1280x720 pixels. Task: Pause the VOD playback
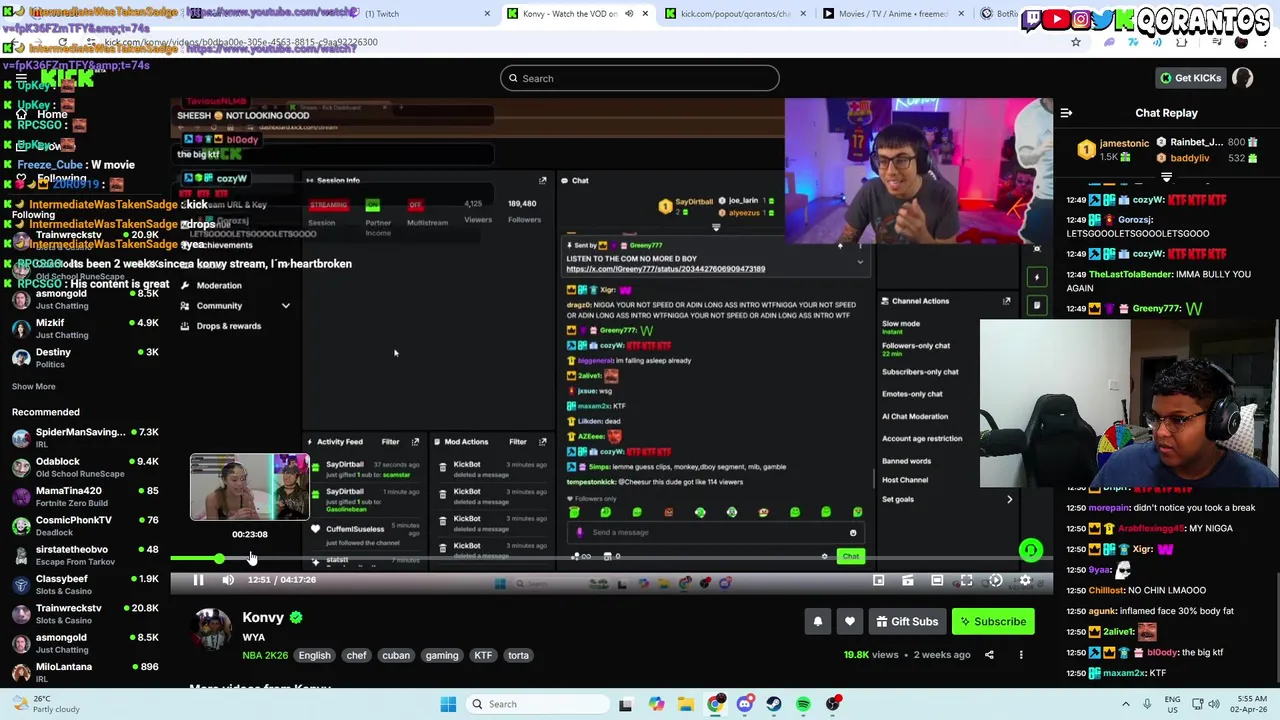pyautogui.click(x=198, y=580)
